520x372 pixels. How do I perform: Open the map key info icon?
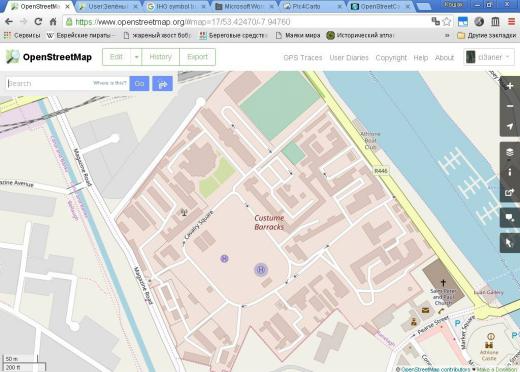[x=510, y=172]
